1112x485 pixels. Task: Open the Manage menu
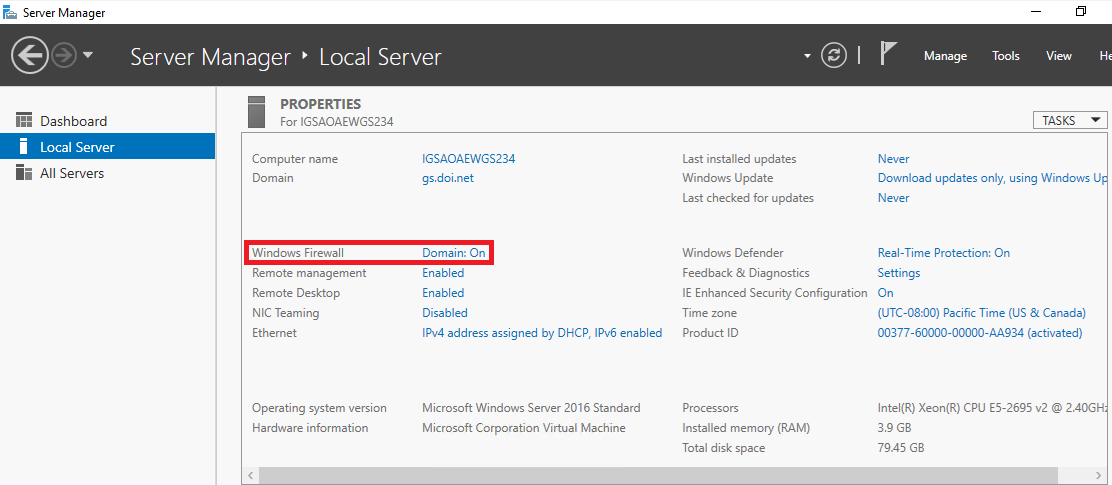tap(945, 56)
